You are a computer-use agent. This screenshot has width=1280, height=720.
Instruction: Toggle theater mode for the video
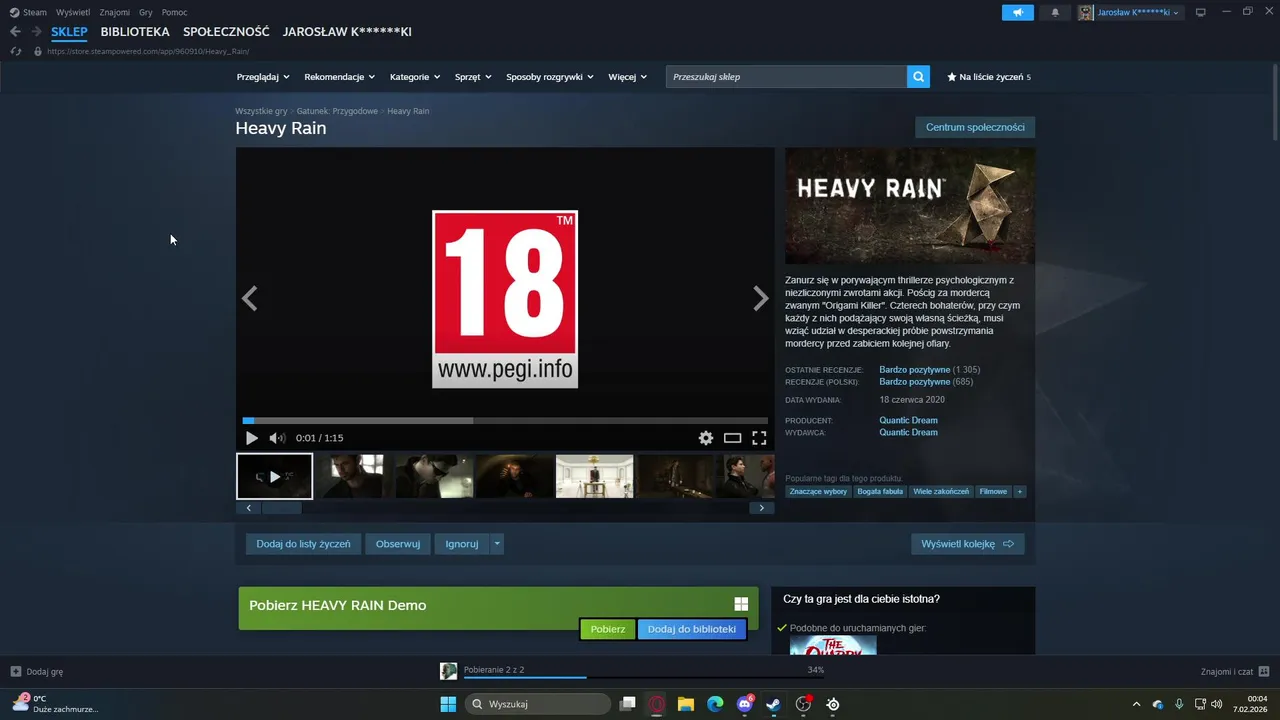[x=733, y=438]
